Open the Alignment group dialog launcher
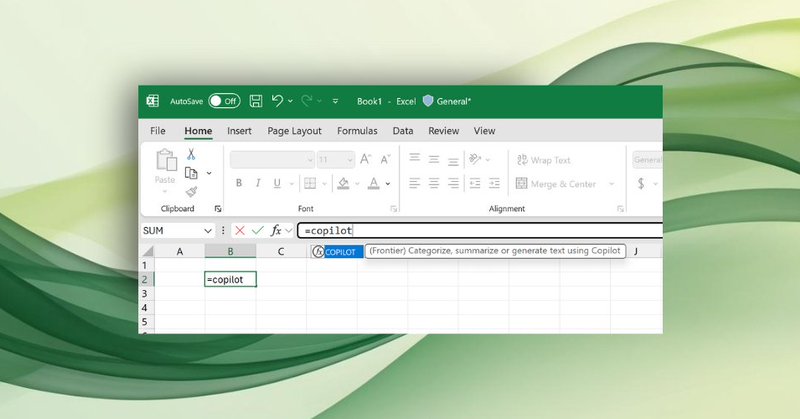Viewport: 800px width, 419px height. coord(620,209)
